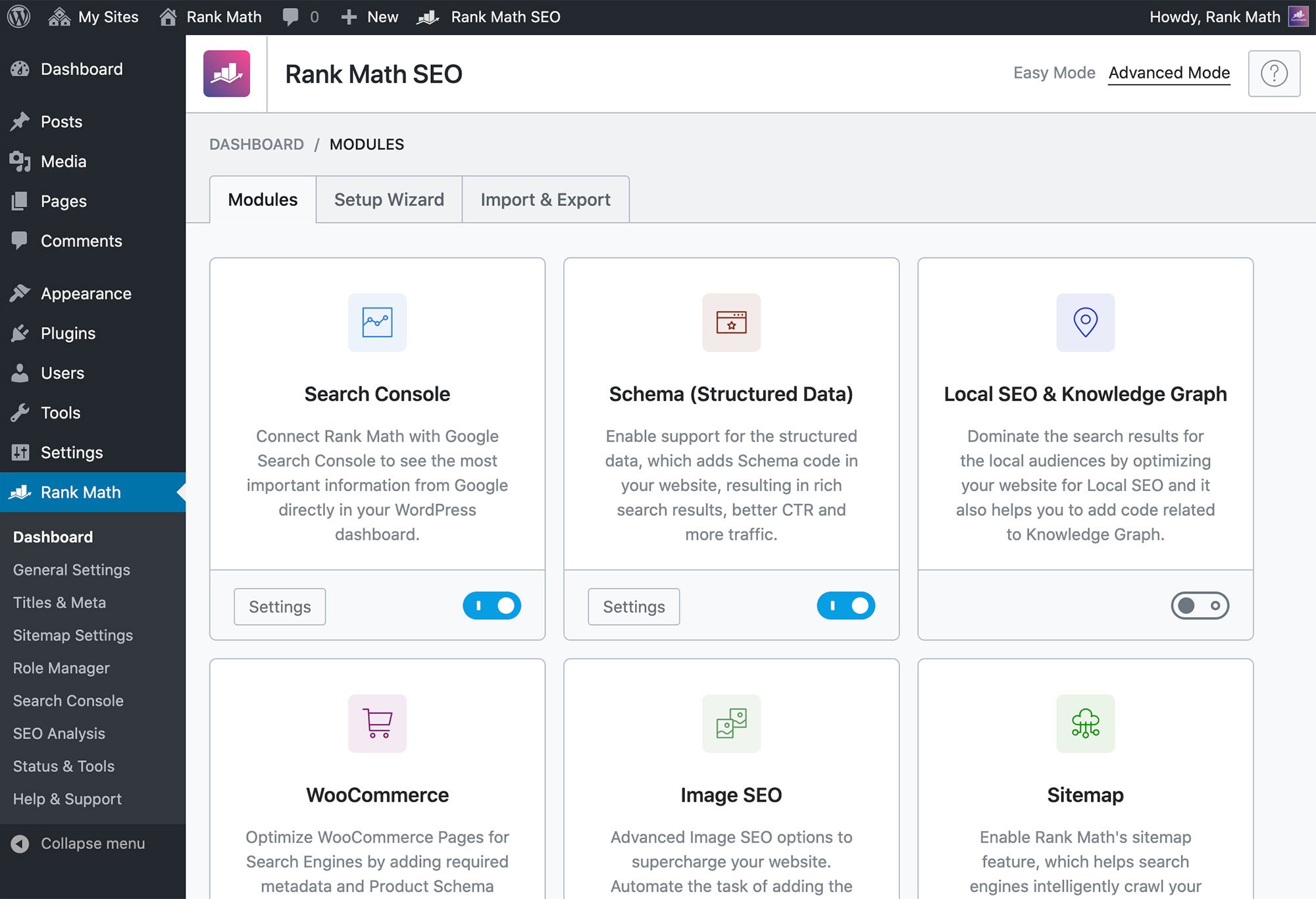Click the Local SEO Knowledge Graph icon
The image size is (1316, 899).
click(x=1085, y=323)
